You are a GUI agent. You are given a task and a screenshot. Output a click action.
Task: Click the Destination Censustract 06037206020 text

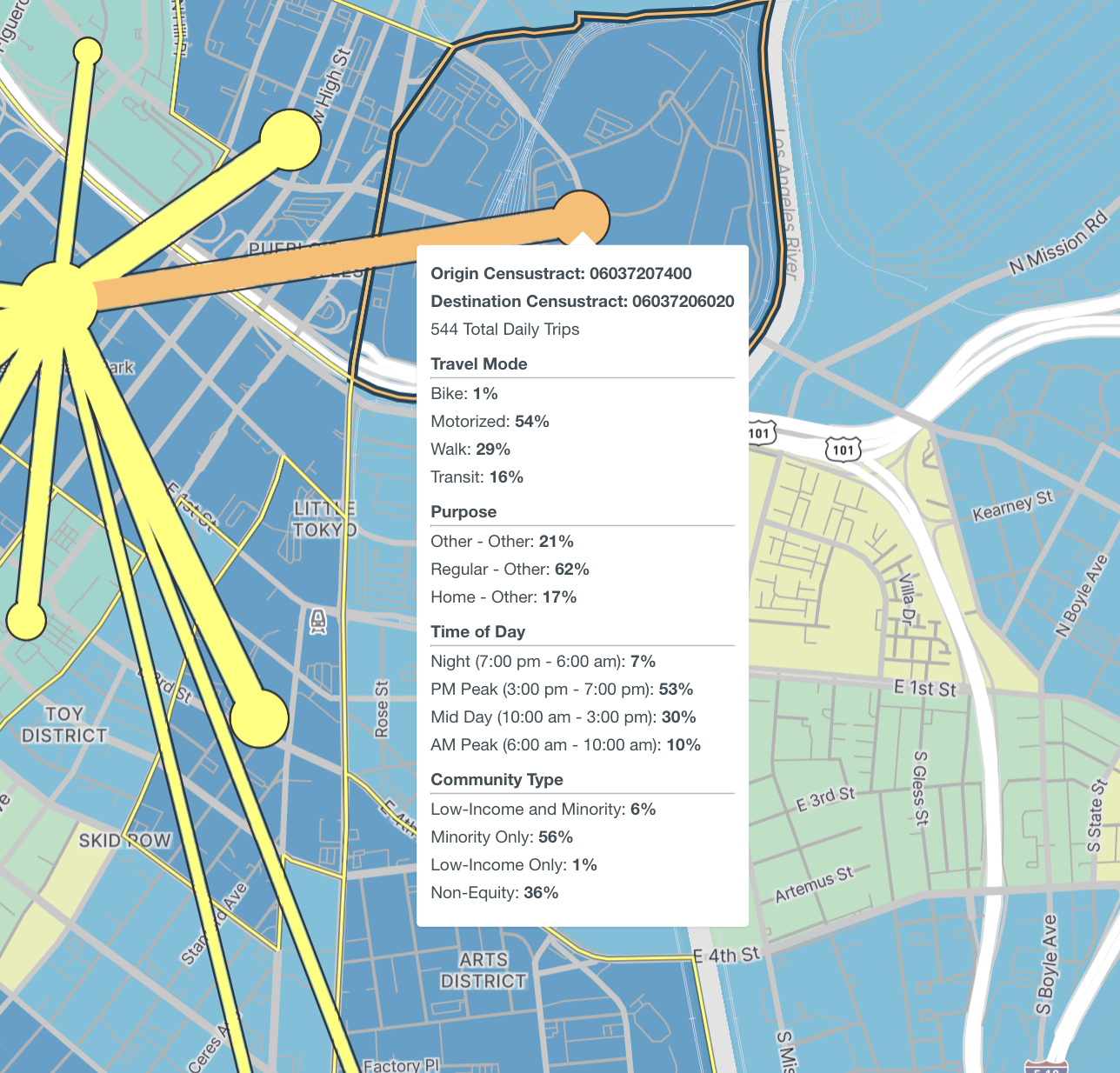coord(582,302)
